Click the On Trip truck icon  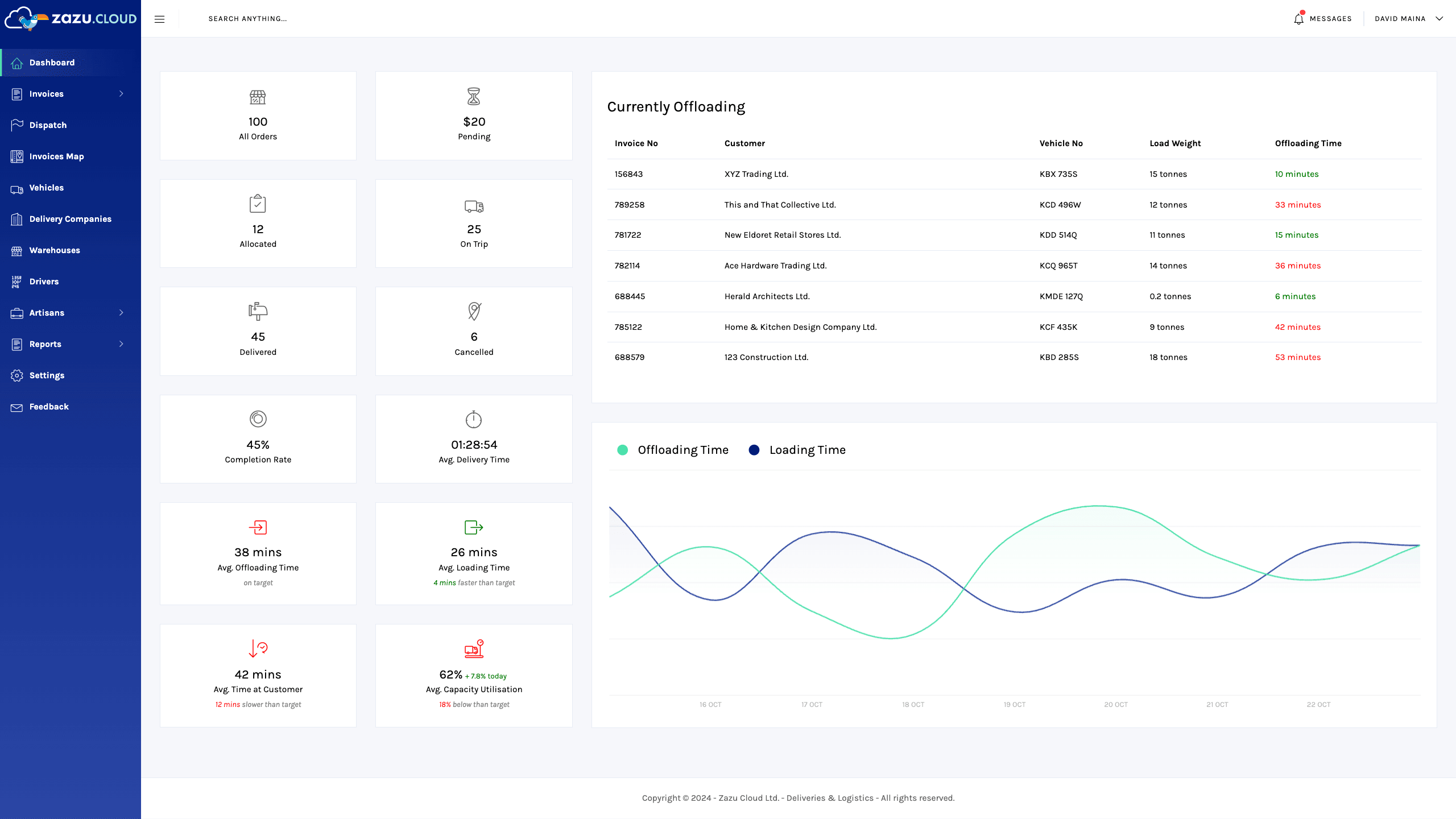pyautogui.click(x=474, y=206)
